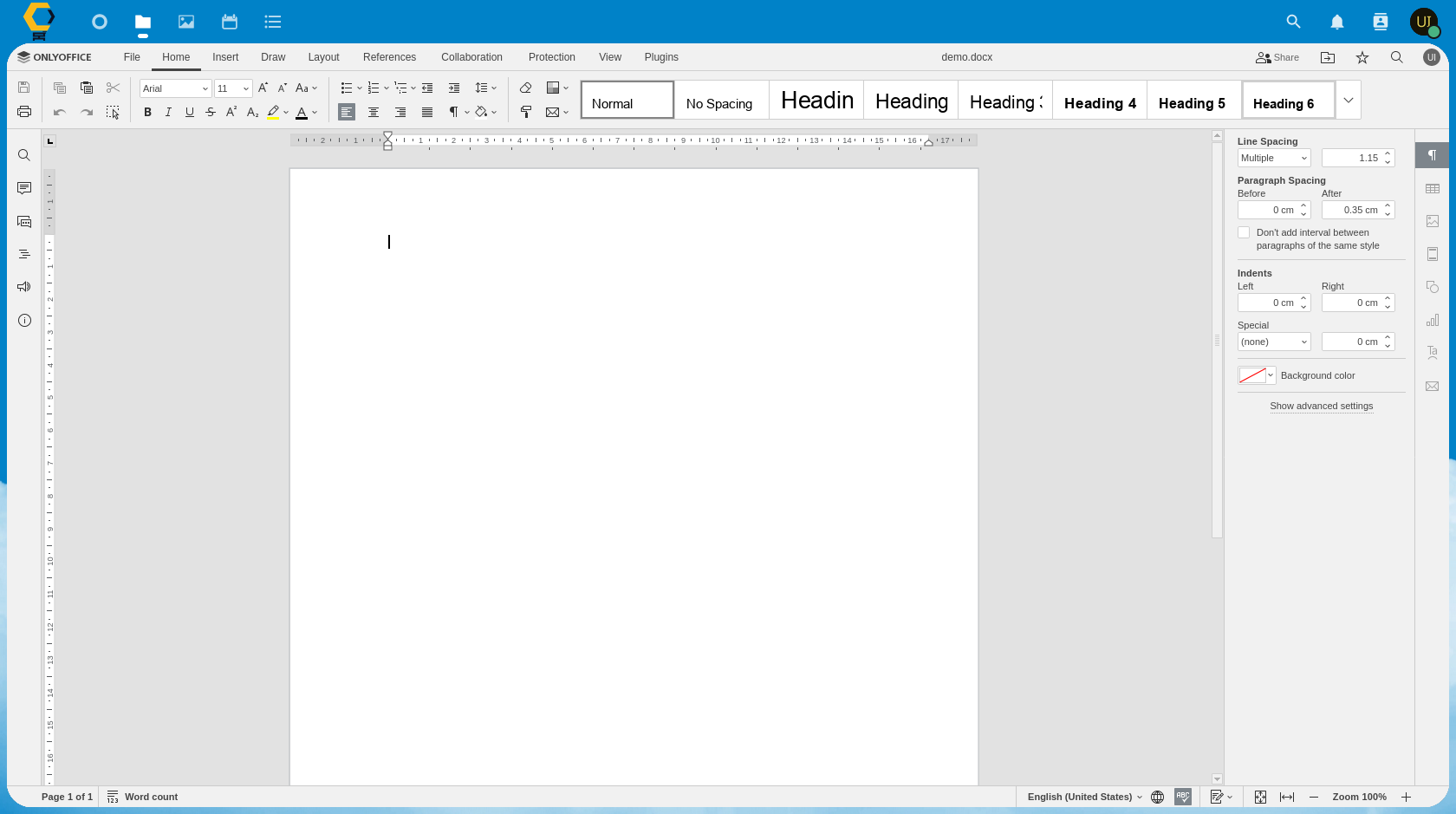Expand the styles gallery arrow
Image resolution: width=1456 pixels, height=814 pixels.
tap(1349, 100)
